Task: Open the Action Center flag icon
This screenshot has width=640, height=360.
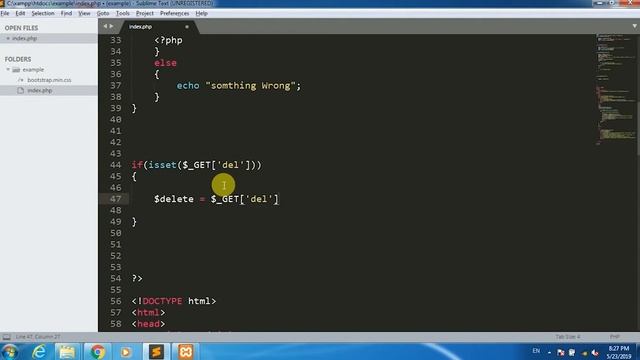Action: tap(560, 352)
